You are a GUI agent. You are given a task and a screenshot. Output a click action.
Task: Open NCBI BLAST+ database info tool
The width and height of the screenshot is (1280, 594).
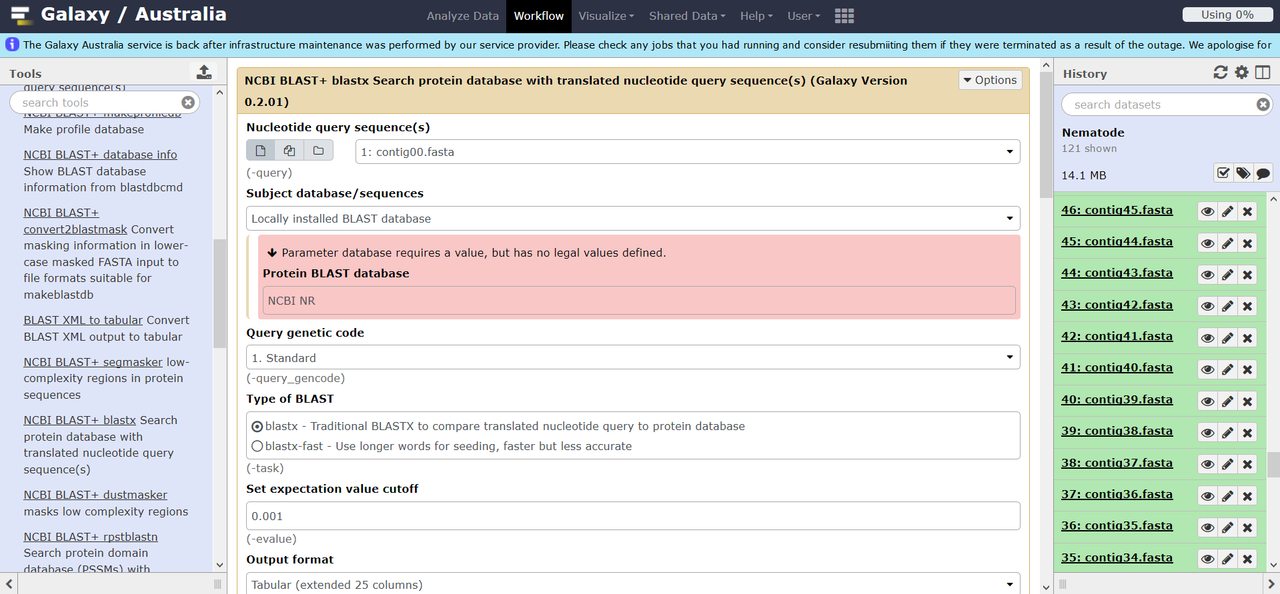click(100, 154)
